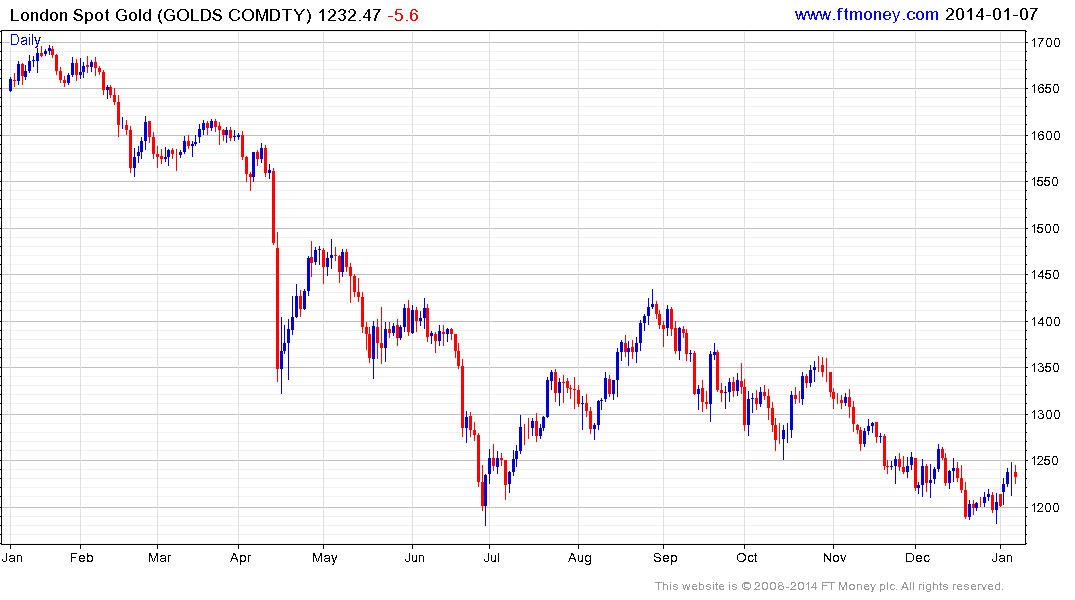
Task: Click the 2014-01-07 date text
Action: pyautogui.click(x=991, y=14)
